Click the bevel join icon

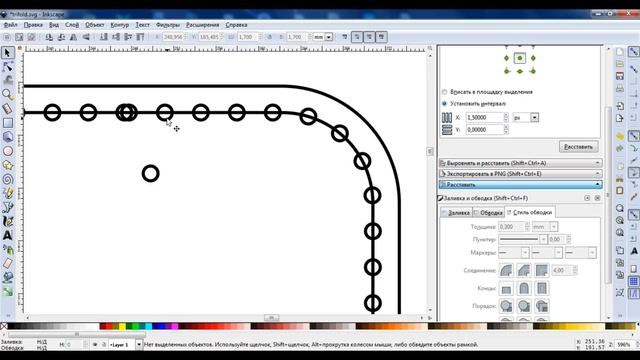[524, 270]
